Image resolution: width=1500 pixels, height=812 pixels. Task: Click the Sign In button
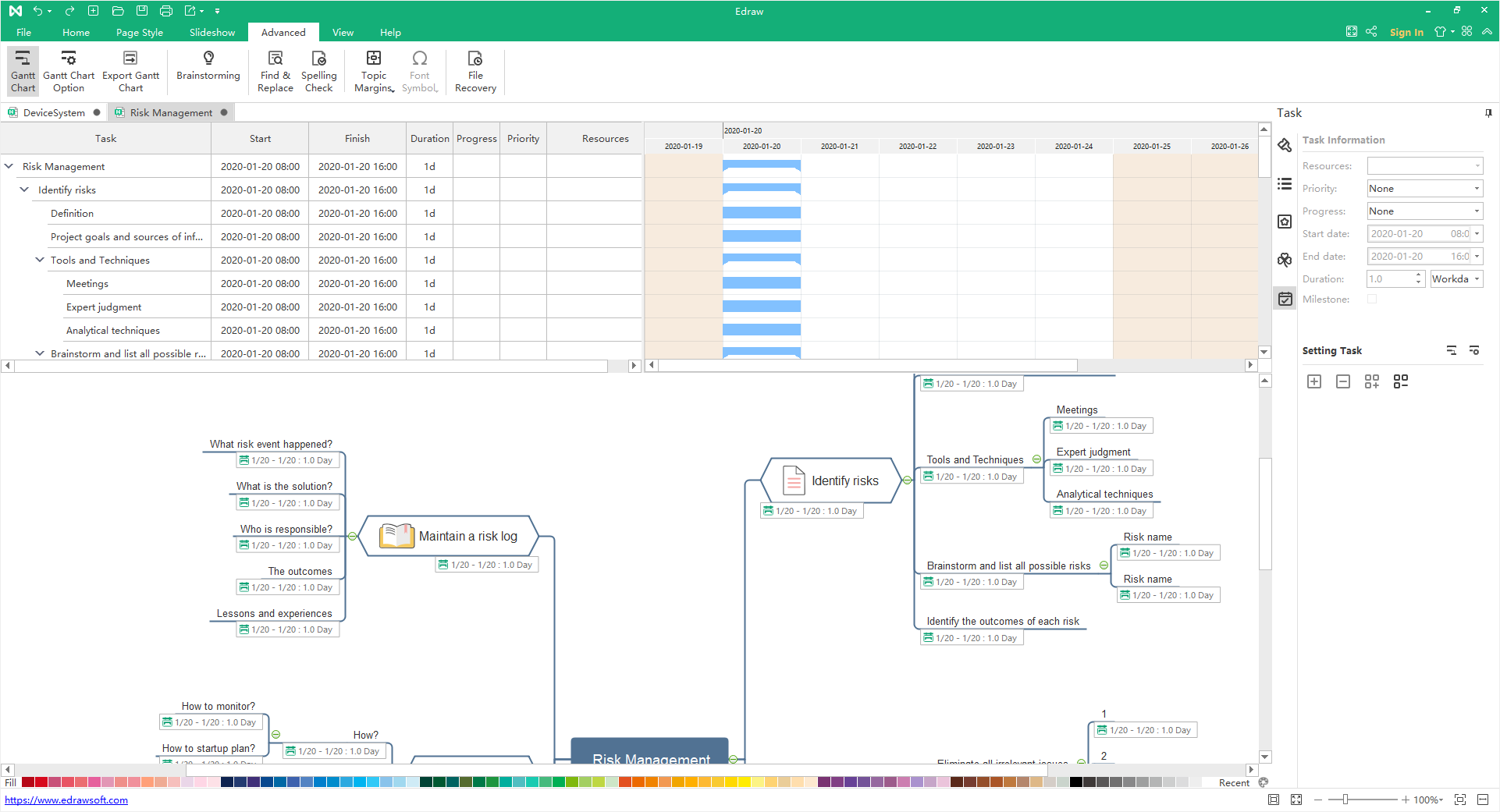[1406, 33]
